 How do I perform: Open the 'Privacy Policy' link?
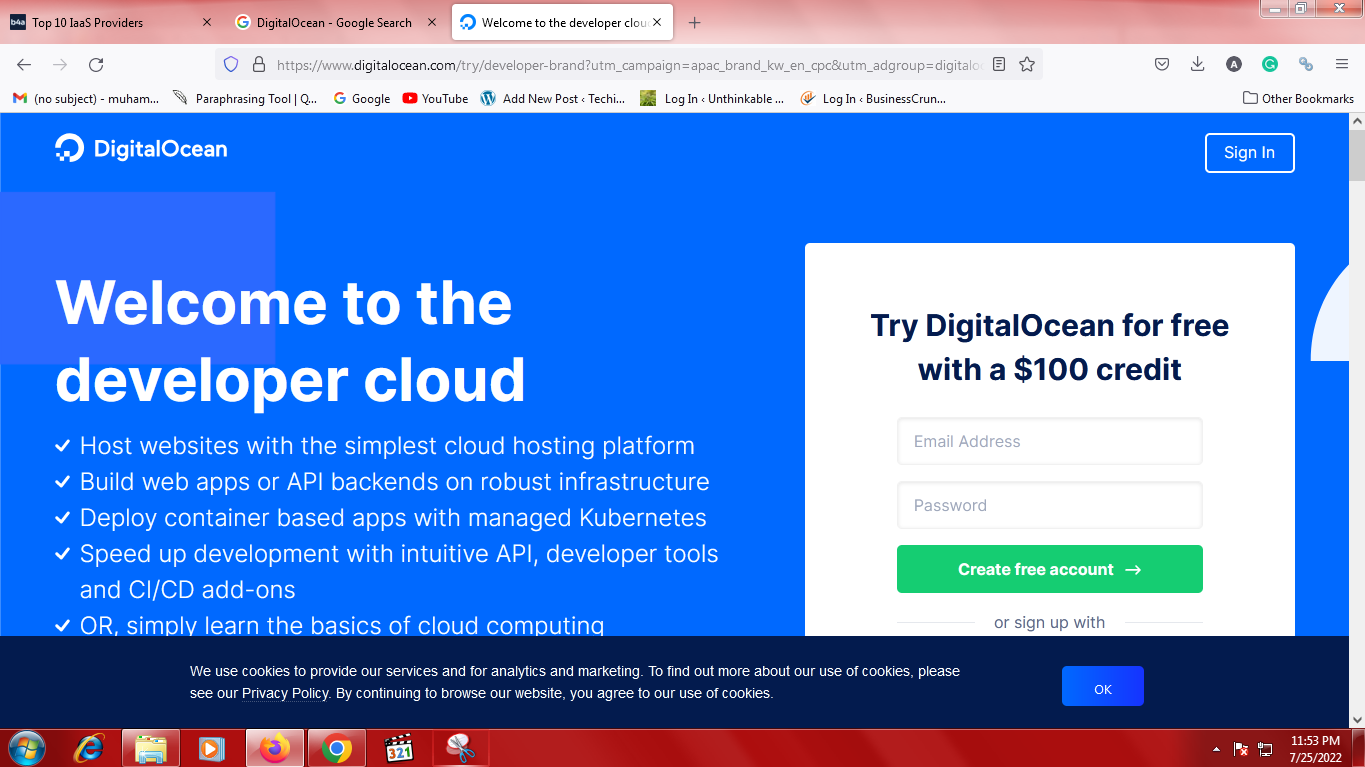[x=285, y=693]
